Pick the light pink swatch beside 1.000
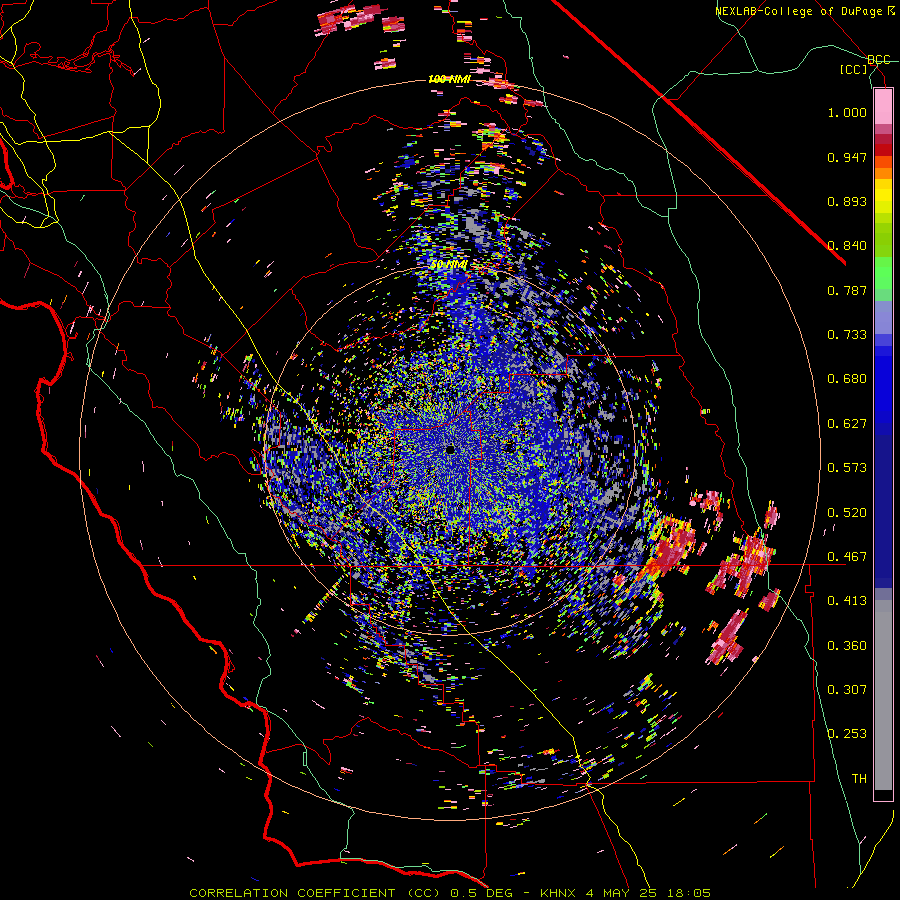 [x=883, y=107]
